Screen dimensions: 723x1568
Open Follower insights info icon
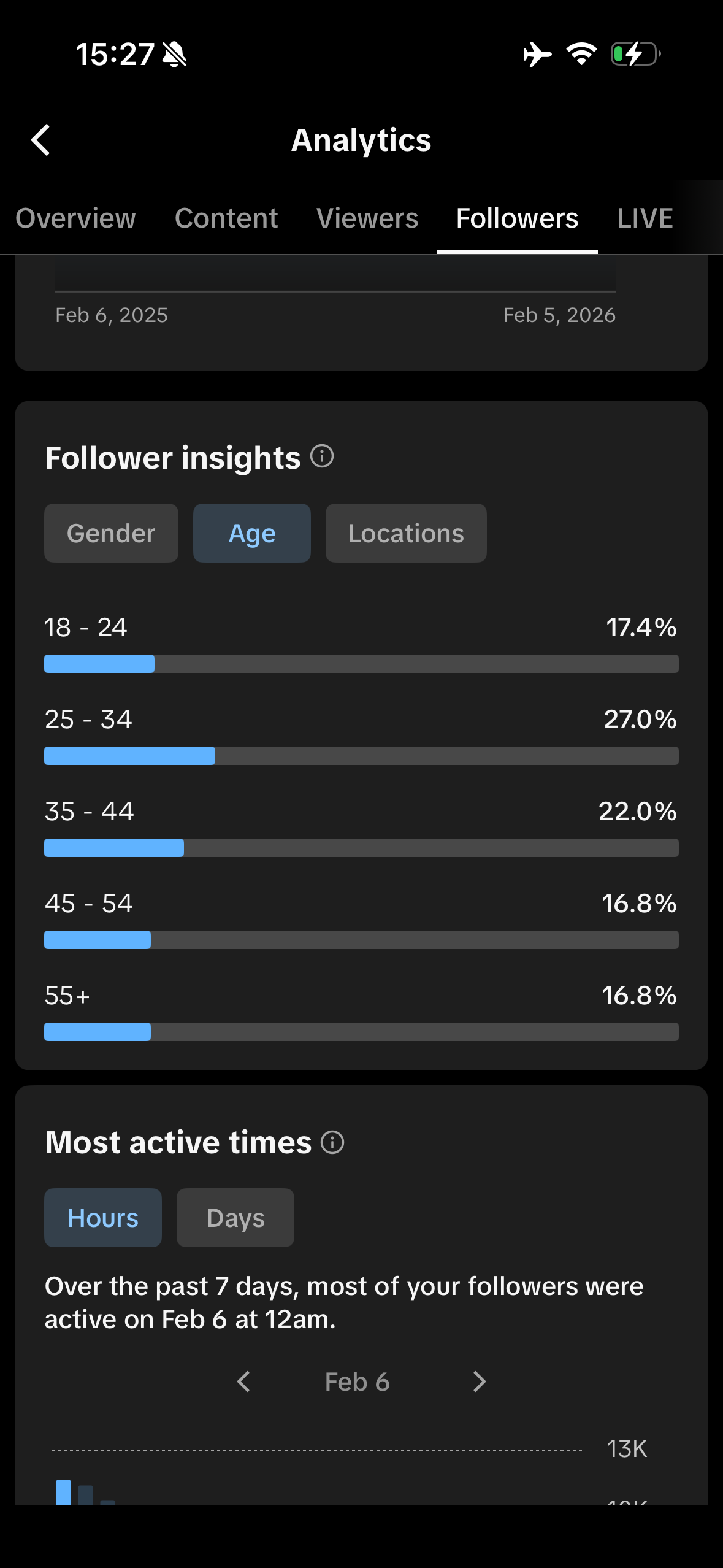pyautogui.click(x=322, y=456)
